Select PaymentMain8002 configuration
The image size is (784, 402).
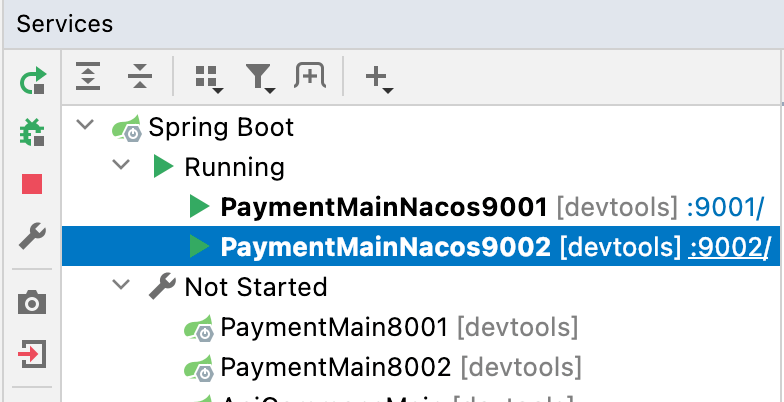336,367
